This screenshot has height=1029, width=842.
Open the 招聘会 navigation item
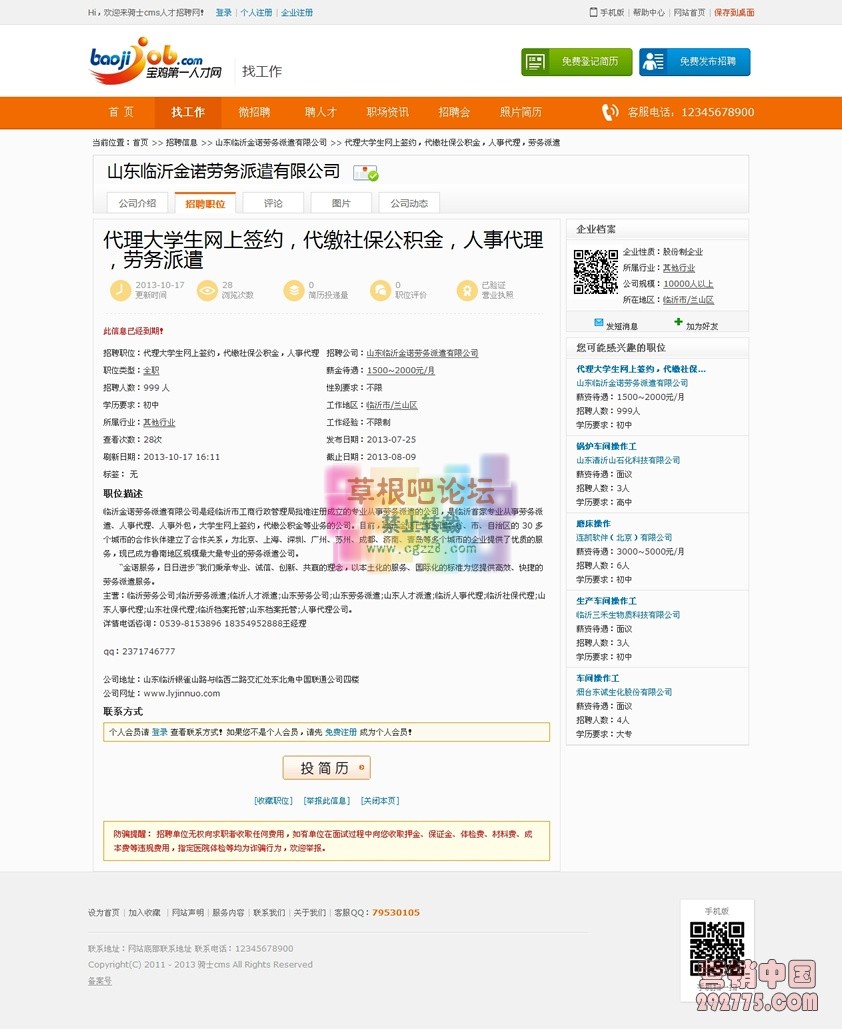point(455,113)
